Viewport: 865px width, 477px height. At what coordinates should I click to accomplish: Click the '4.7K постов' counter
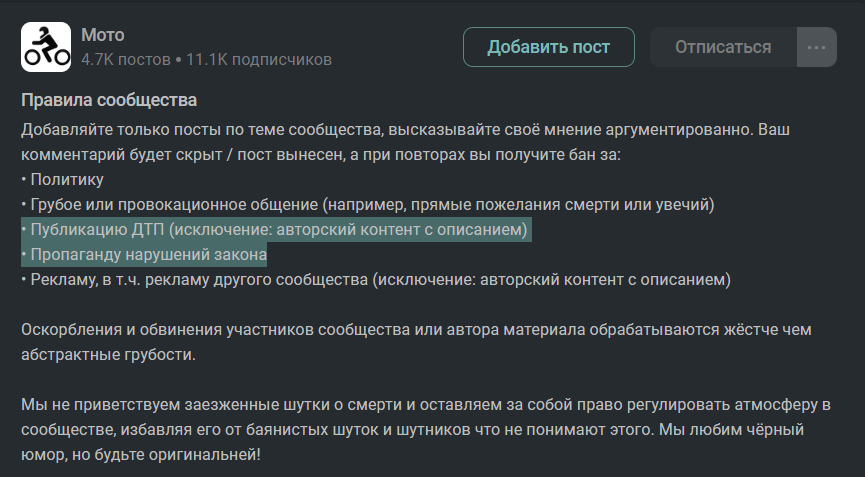coord(125,60)
